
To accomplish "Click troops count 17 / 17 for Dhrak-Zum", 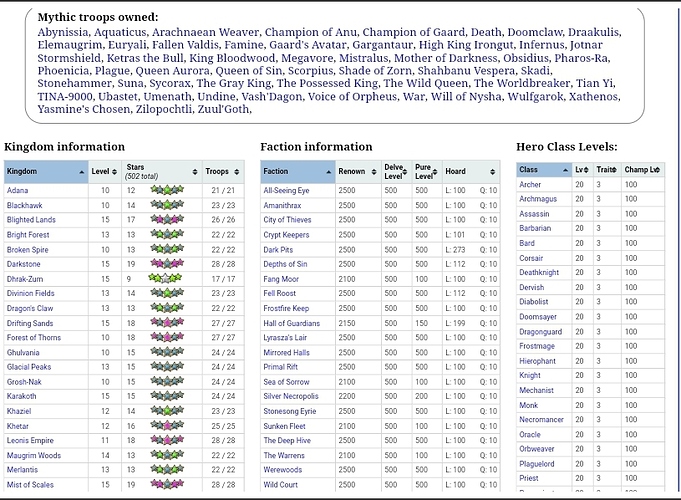I will click(223, 279).
